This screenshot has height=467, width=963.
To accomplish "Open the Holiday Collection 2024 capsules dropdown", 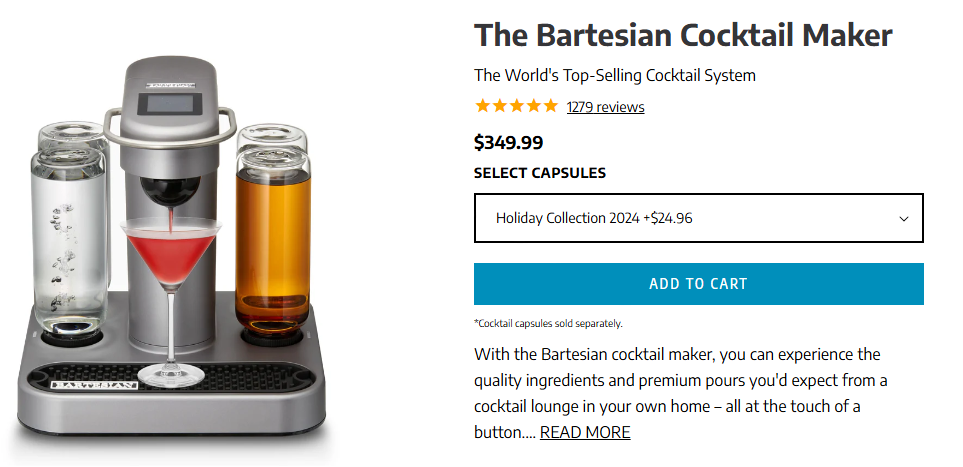I will (x=698, y=218).
